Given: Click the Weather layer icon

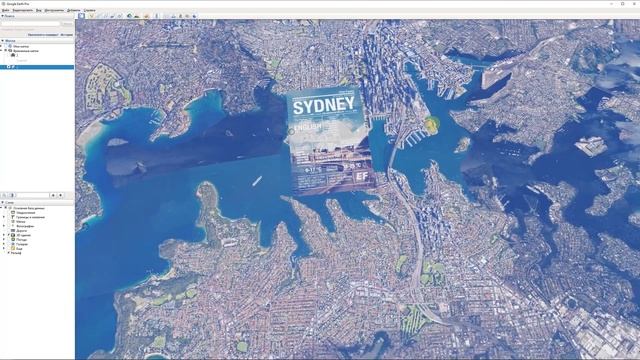Looking at the screenshot, I should (x=13, y=240).
